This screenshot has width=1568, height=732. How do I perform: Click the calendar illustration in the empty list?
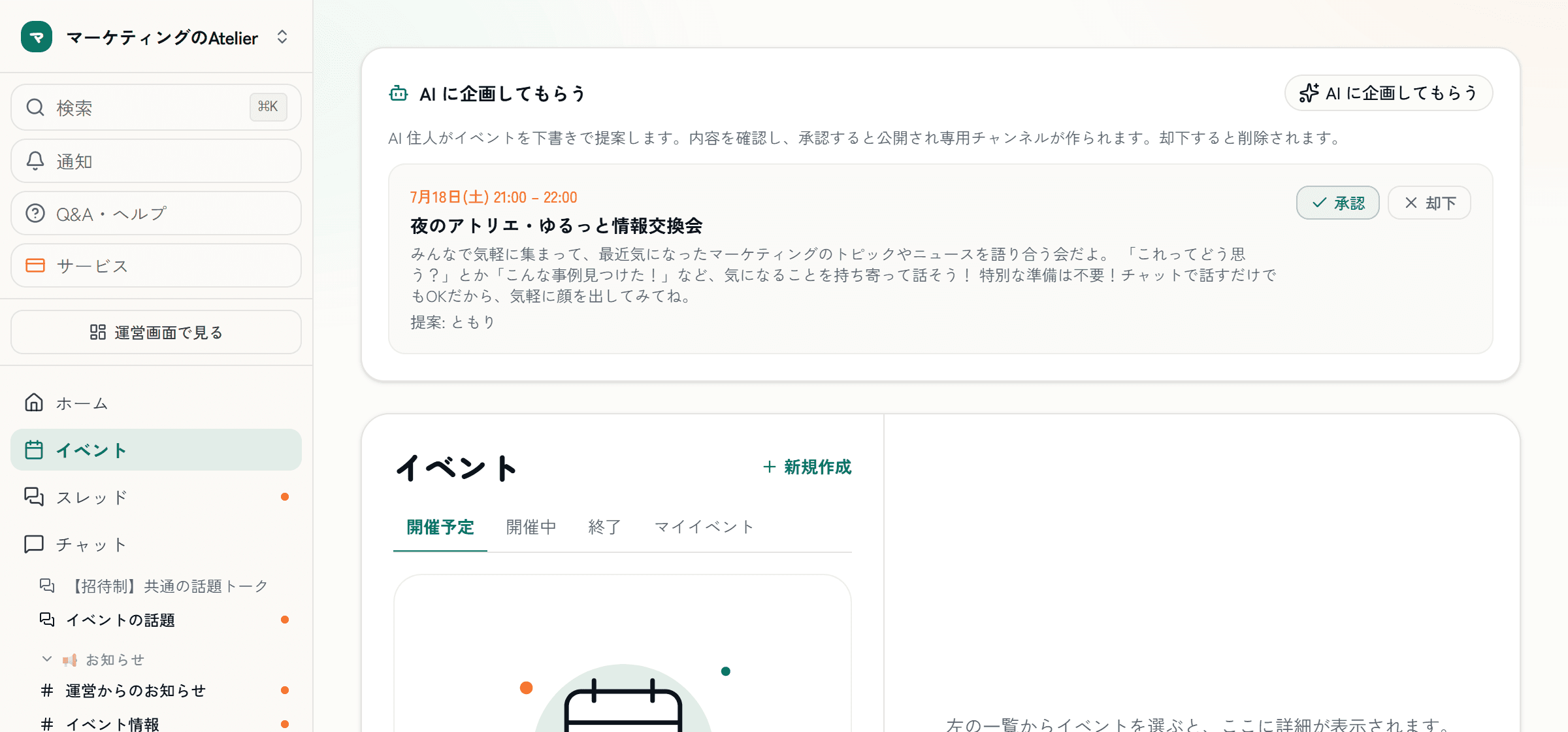pos(623,699)
